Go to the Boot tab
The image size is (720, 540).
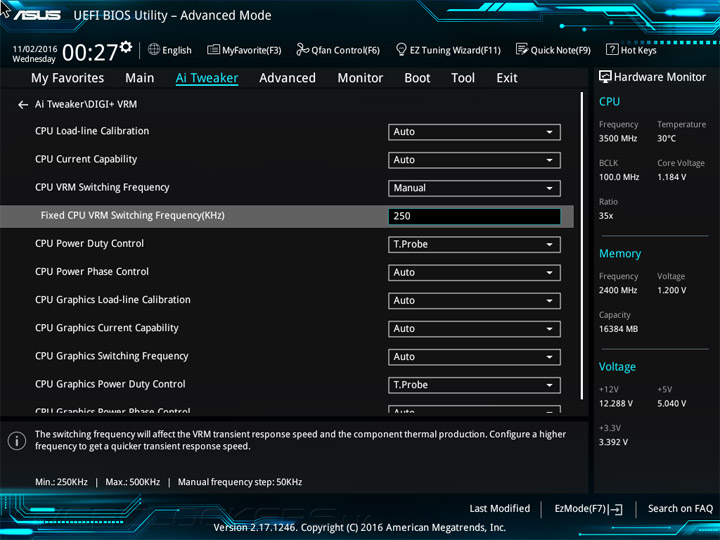417,78
